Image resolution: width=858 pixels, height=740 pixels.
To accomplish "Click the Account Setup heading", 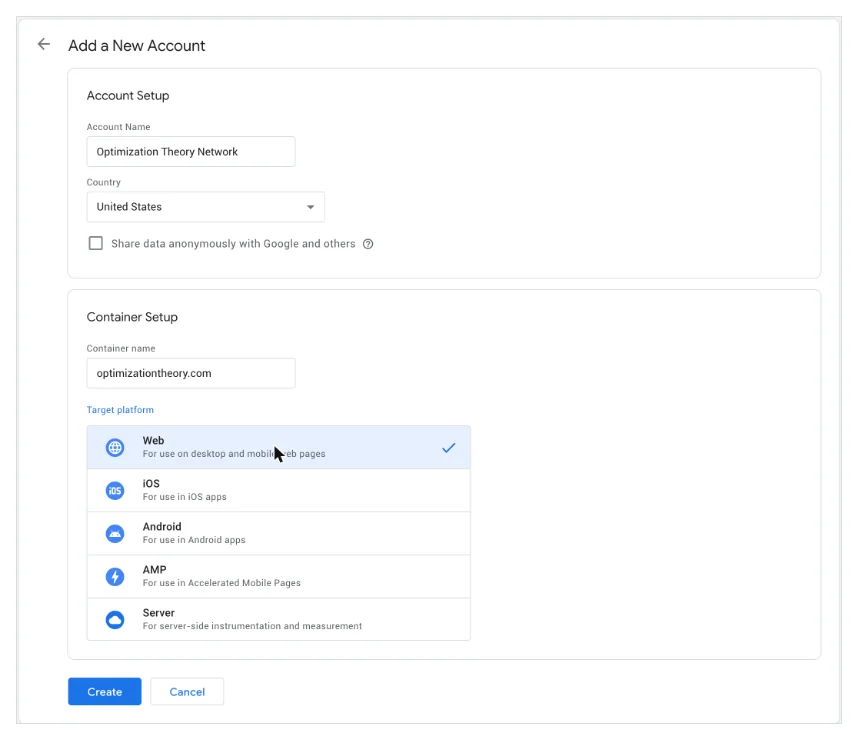I will (127, 96).
